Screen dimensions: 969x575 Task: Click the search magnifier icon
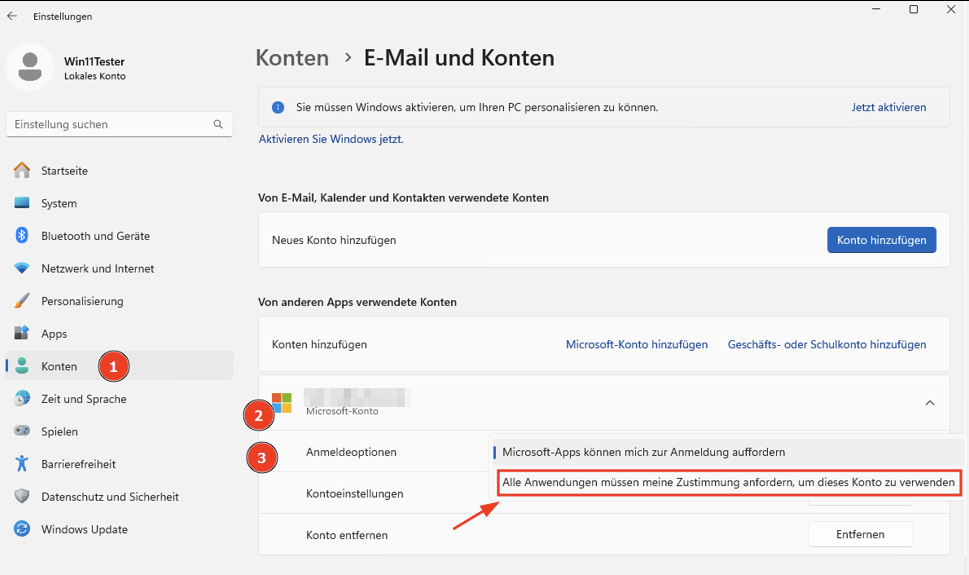click(218, 124)
